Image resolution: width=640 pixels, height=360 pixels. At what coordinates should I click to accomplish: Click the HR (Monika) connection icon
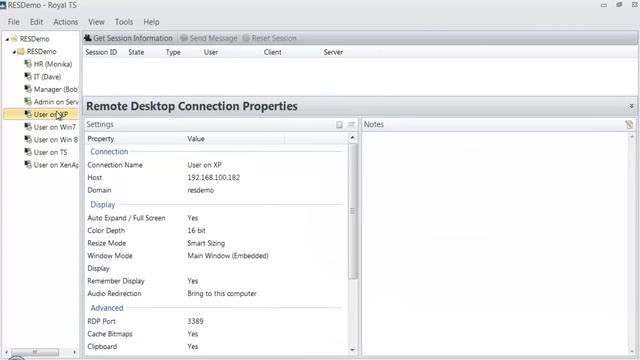coord(28,64)
